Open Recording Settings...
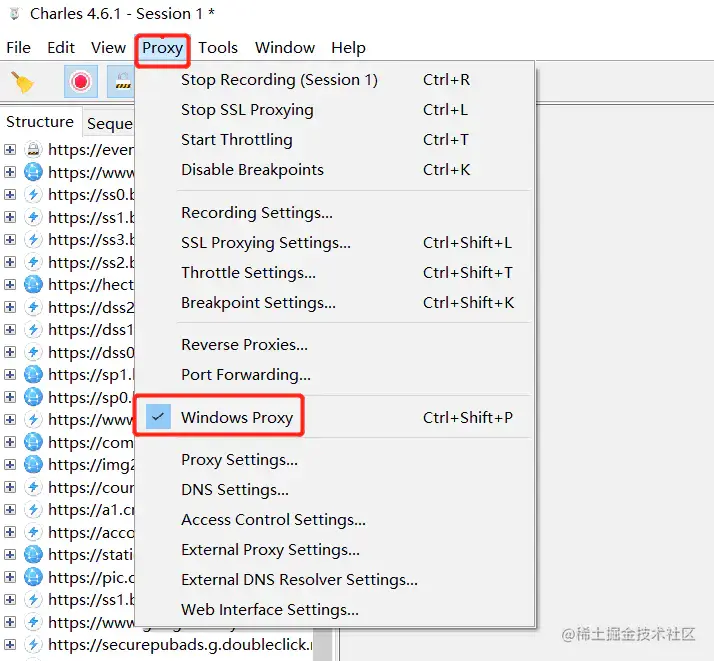 (334, 213)
